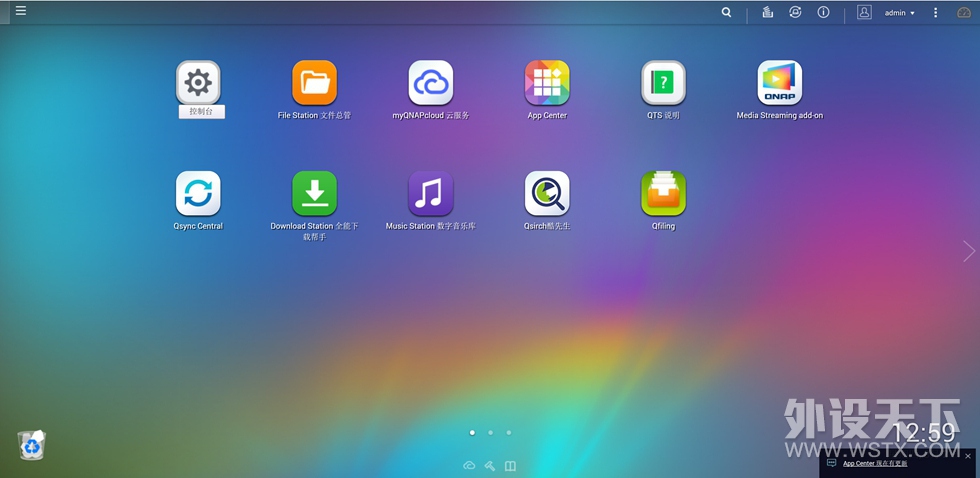Click the book feedback icon in bottom bar
The width and height of the screenshot is (980, 478).
tap(511, 466)
